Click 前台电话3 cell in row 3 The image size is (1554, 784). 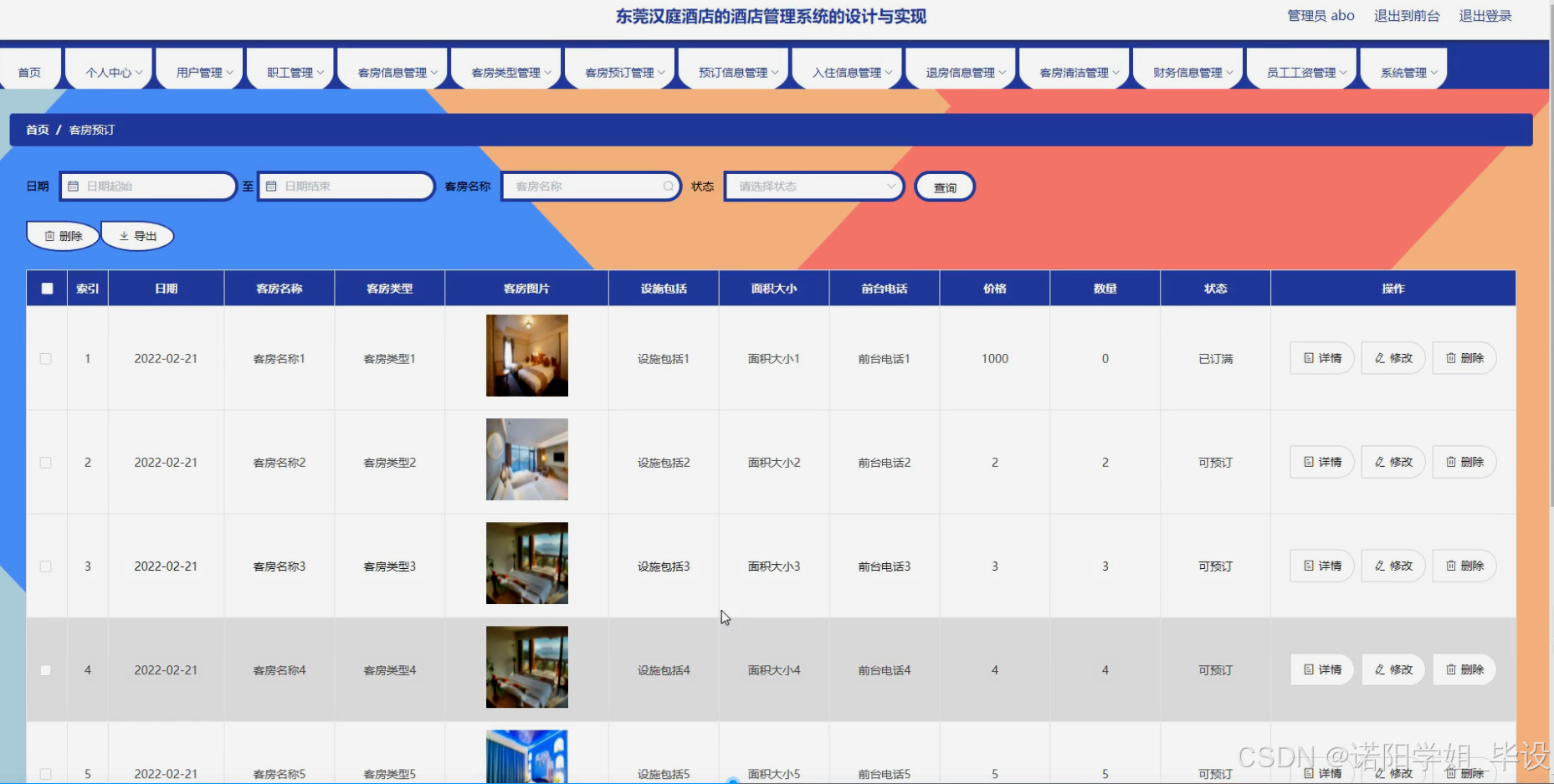[x=885, y=566]
